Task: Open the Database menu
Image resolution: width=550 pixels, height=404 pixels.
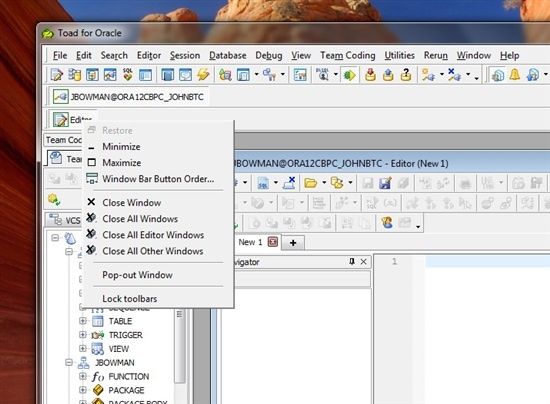Action: (228, 55)
